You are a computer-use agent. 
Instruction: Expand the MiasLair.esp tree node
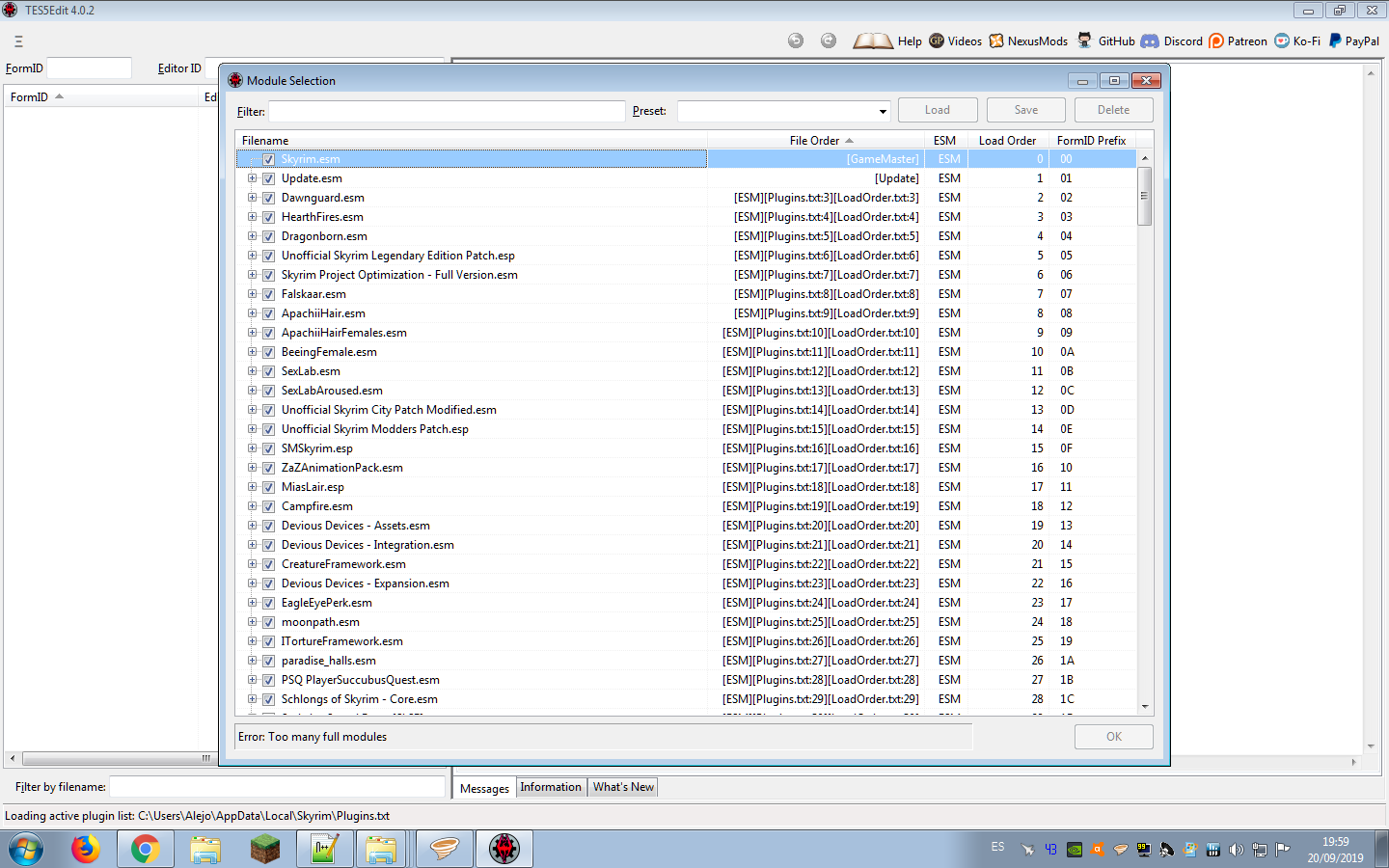click(252, 487)
